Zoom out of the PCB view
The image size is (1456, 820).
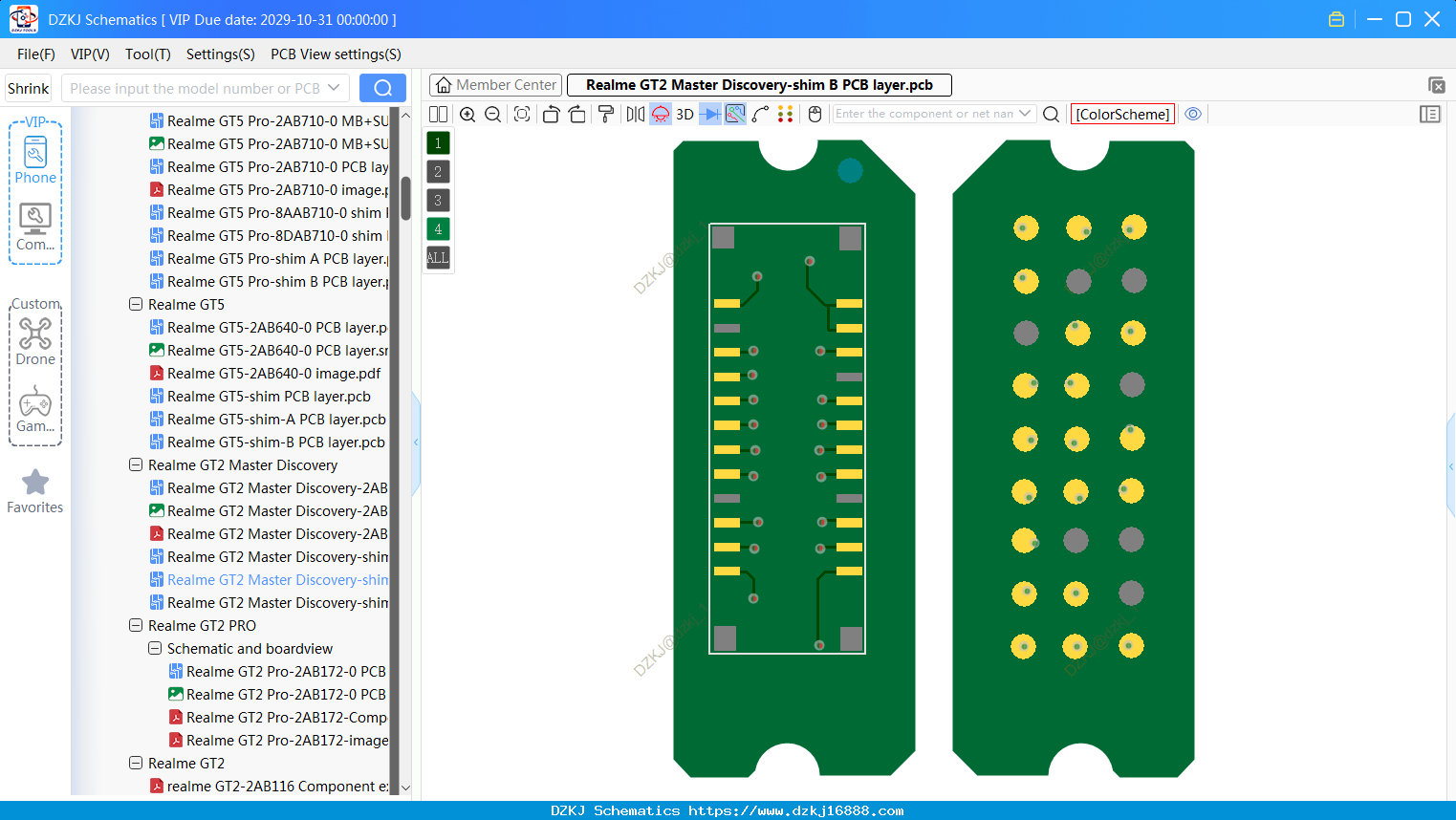(493, 115)
